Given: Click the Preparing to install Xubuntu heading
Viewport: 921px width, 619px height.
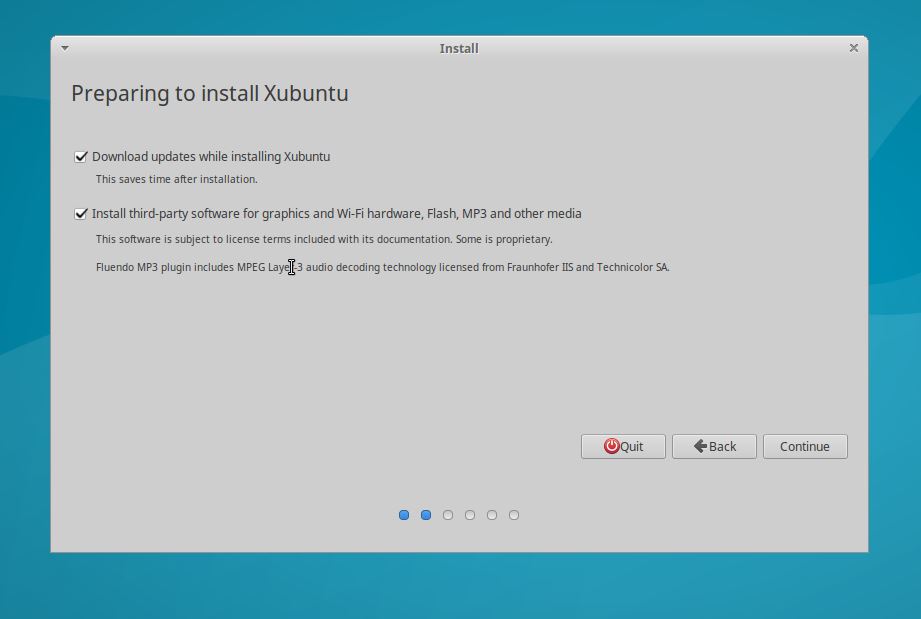Looking at the screenshot, I should point(210,93).
